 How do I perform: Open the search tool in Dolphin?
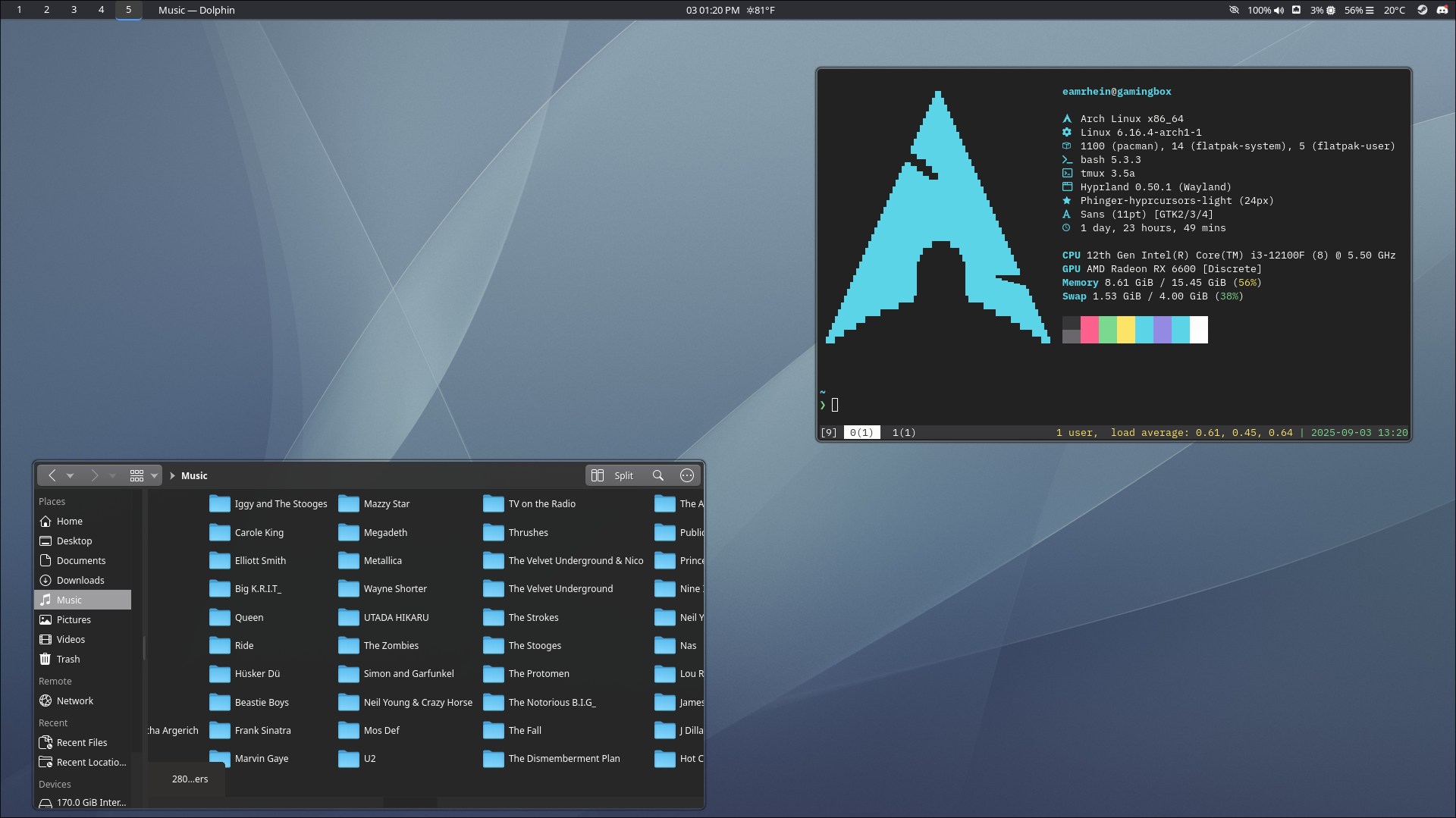pyautogui.click(x=658, y=475)
